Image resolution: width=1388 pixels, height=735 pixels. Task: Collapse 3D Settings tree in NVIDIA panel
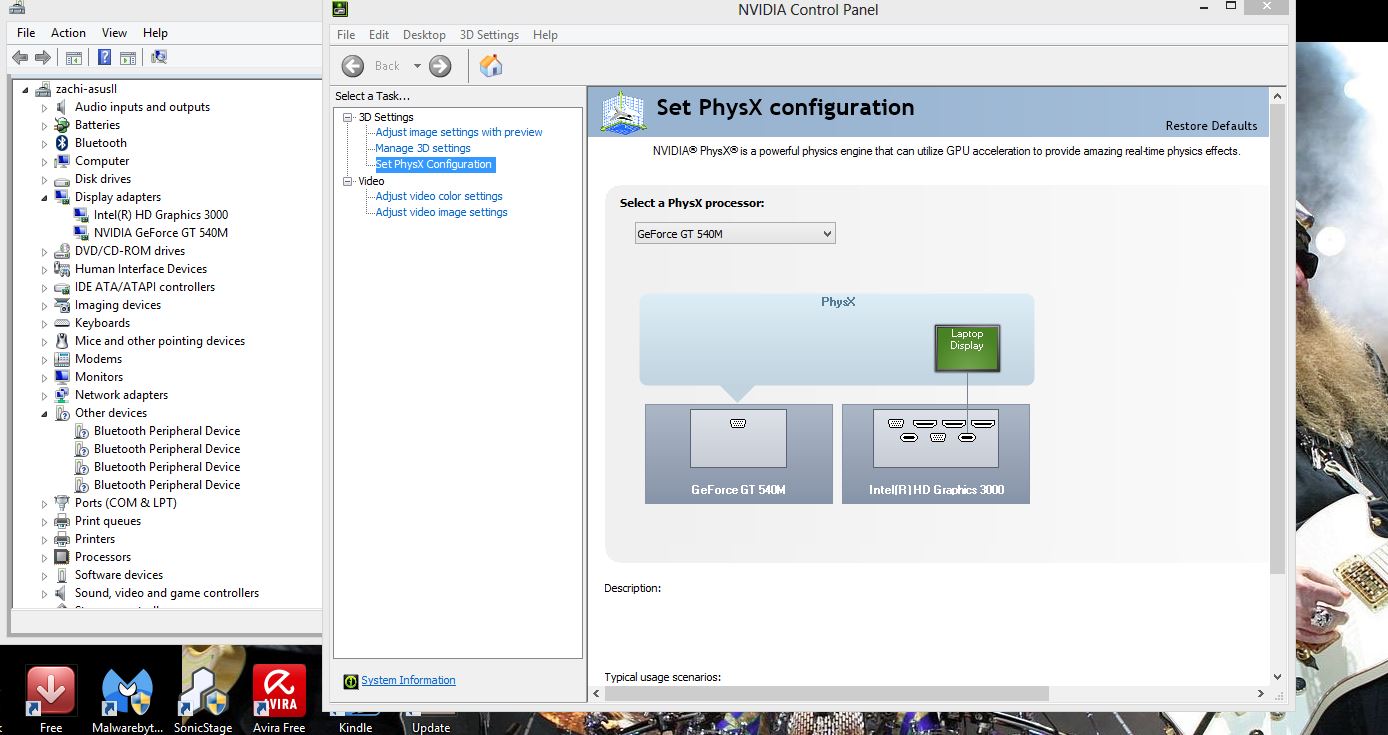(348, 117)
